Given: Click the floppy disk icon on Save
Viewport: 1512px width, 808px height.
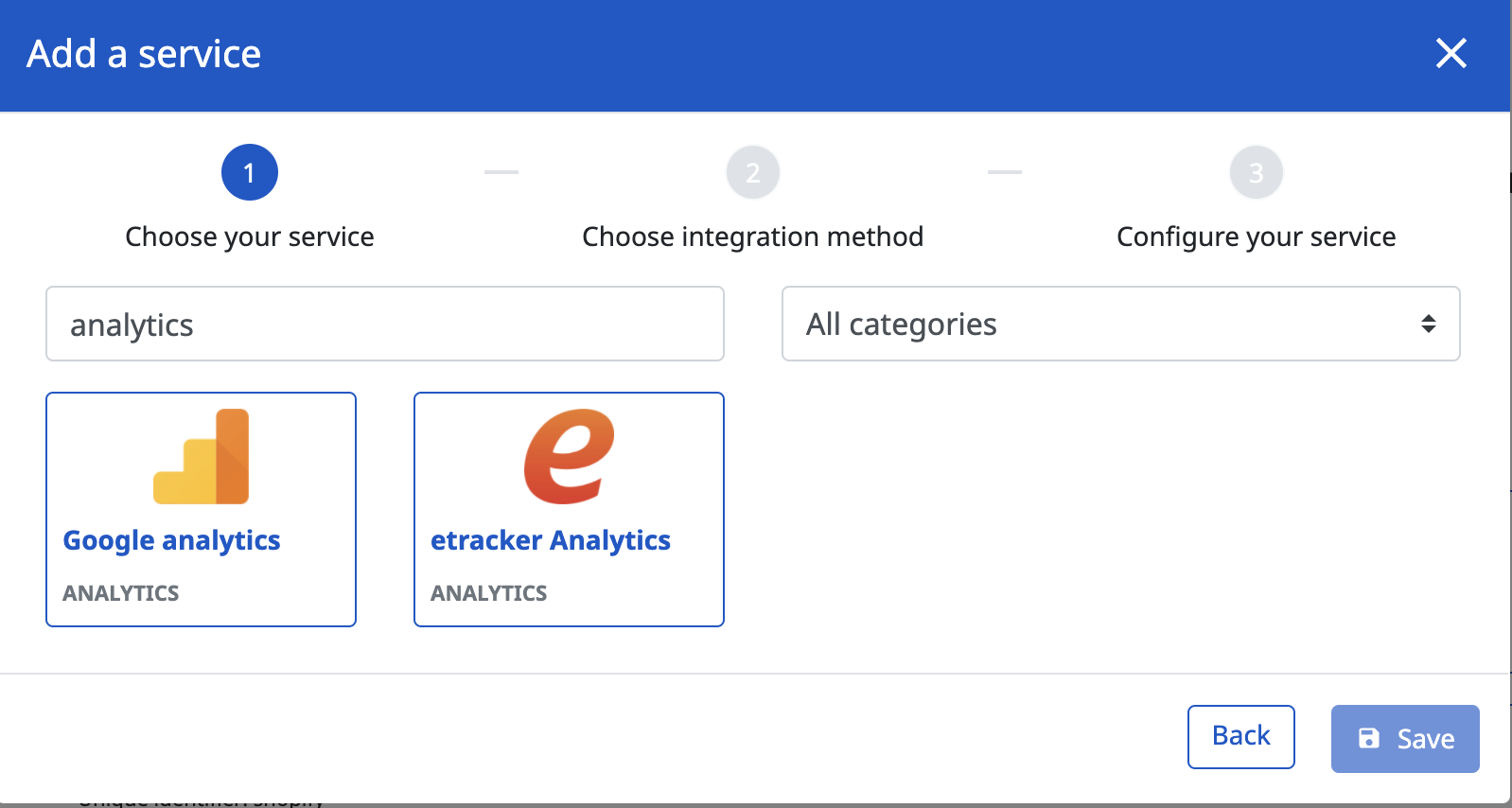Looking at the screenshot, I should coord(1369,738).
